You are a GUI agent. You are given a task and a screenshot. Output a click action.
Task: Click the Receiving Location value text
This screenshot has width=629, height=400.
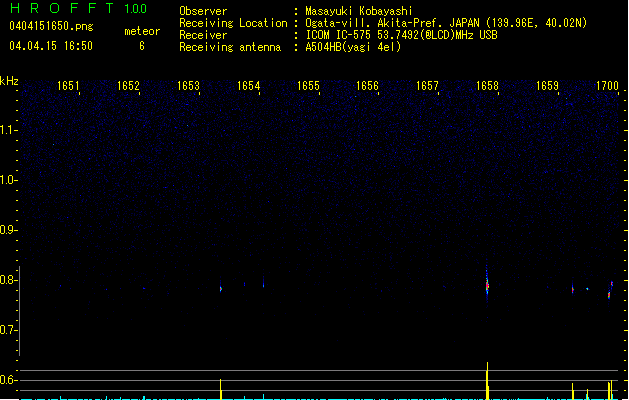click(446, 23)
